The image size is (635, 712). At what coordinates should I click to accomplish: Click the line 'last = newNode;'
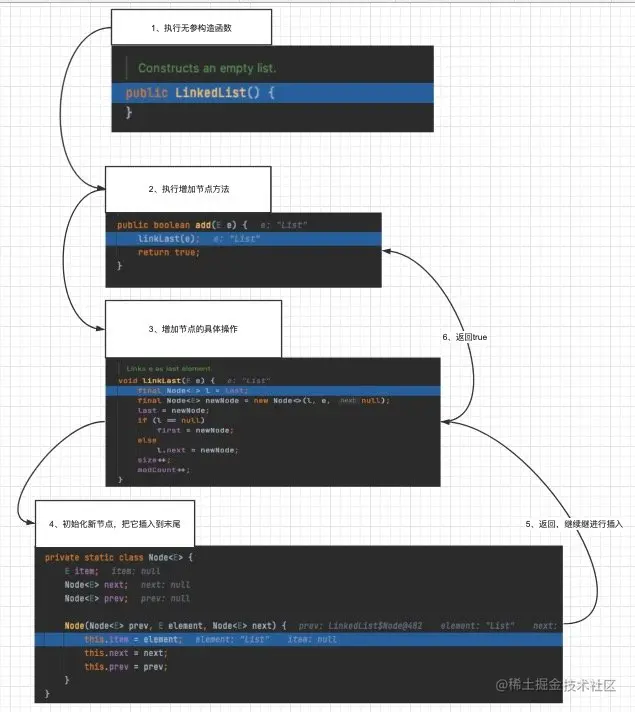(x=173, y=410)
